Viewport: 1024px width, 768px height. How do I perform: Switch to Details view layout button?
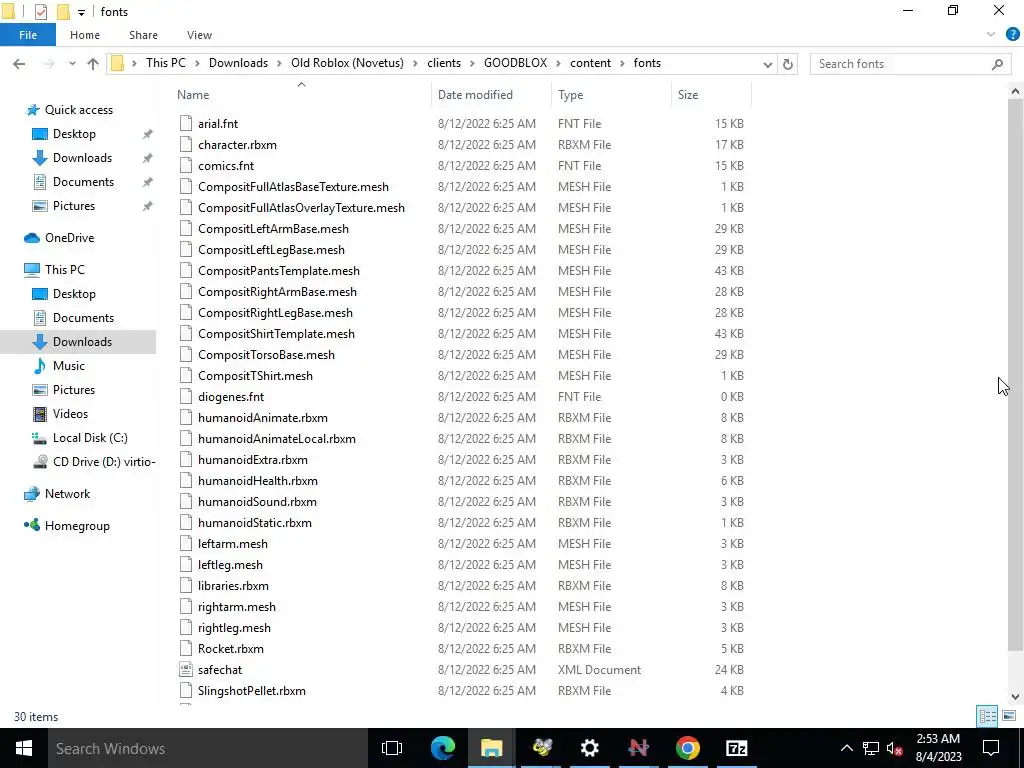pyautogui.click(x=987, y=716)
